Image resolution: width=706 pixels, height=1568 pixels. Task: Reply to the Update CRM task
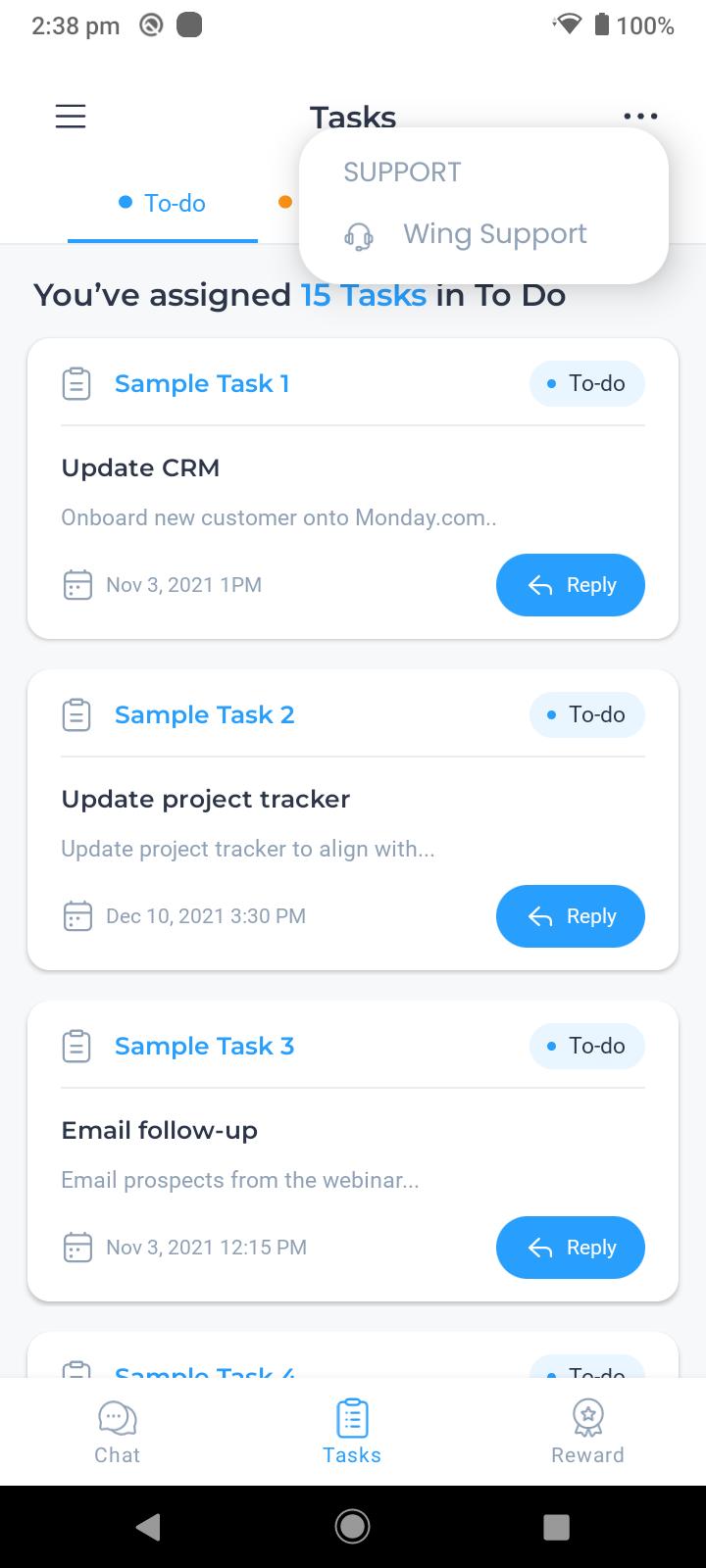571,585
